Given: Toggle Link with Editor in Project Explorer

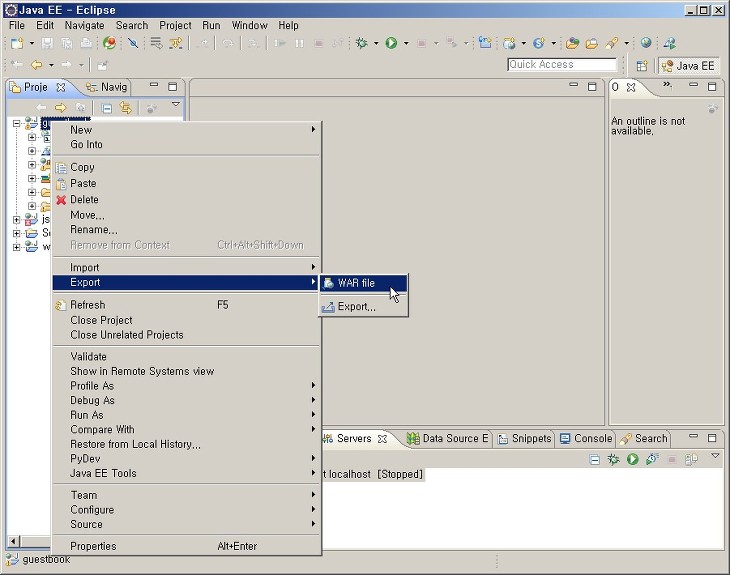Looking at the screenshot, I should pyautogui.click(x=126, y=108).
